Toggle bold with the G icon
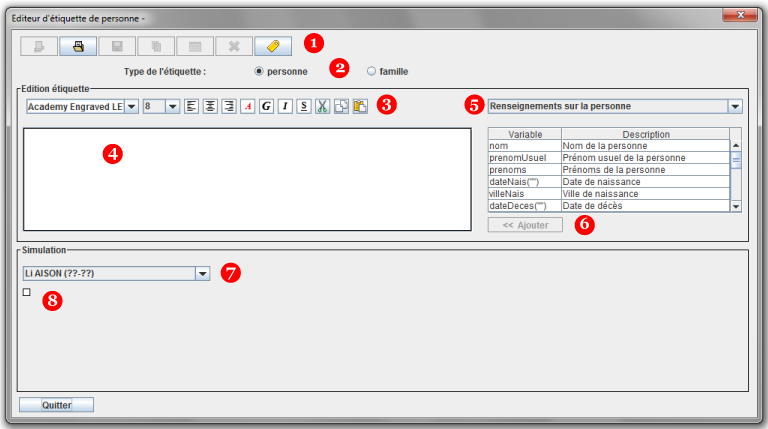This screenshot has height=429, width=768. 266,106
